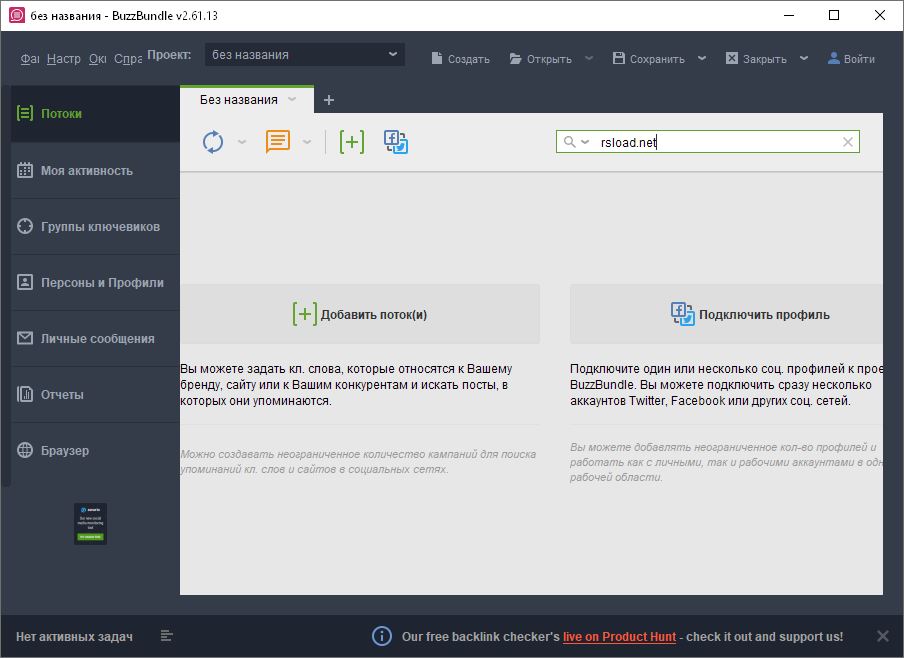Viewport: 904px width, 658px height.
Task: Open the Потоки (Streams) section
Action: (95, 114)
